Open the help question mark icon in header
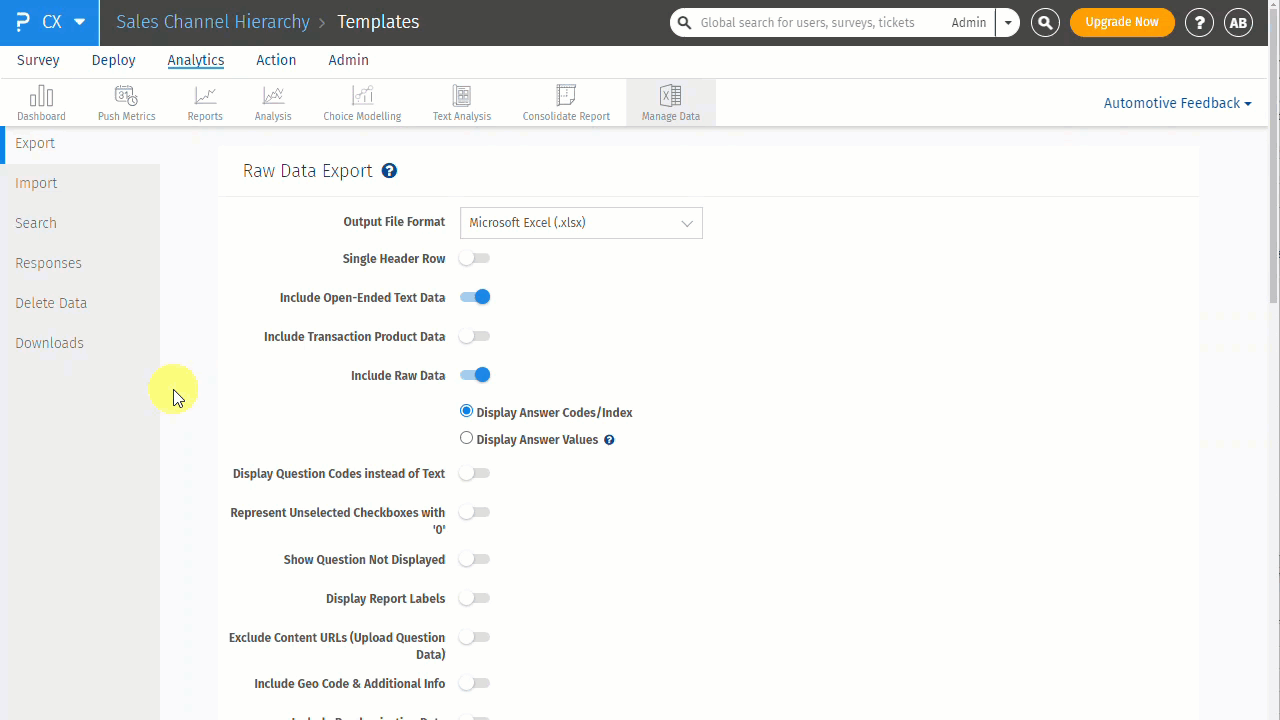This screenshot has height=720, width=1280. tap(1199, 22)
